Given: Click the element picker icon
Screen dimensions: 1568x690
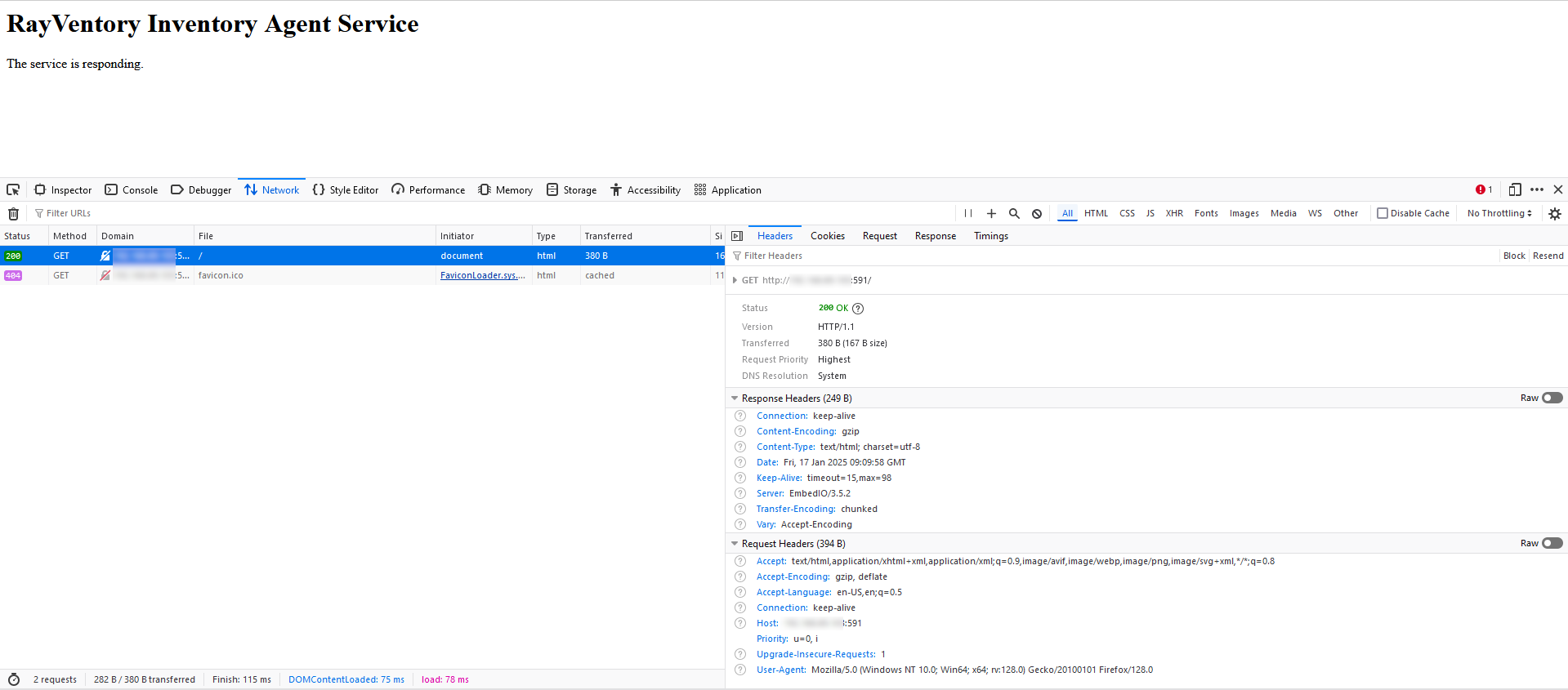Looking at the screenshot, I should (13, 189).
